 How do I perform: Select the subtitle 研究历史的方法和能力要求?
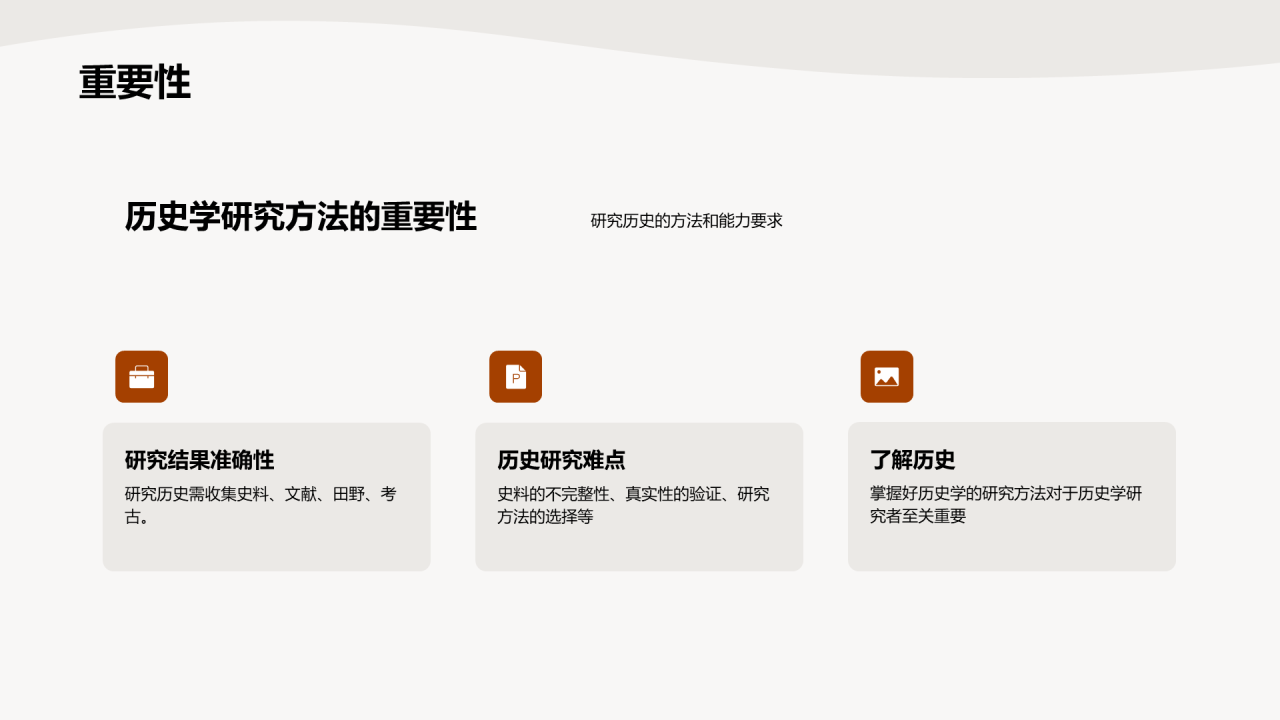point(686,221)
